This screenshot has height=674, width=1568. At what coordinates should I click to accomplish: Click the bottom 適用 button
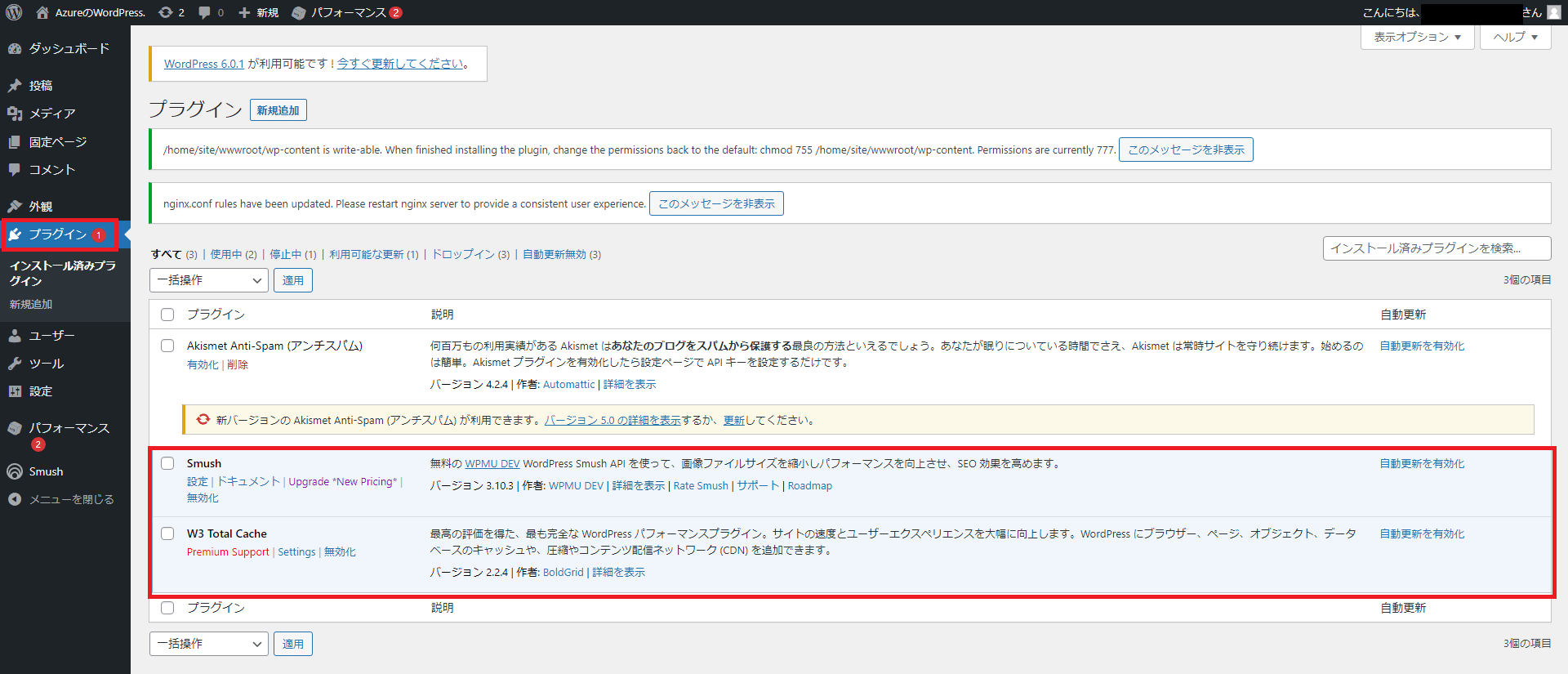[x=293, y=644]
